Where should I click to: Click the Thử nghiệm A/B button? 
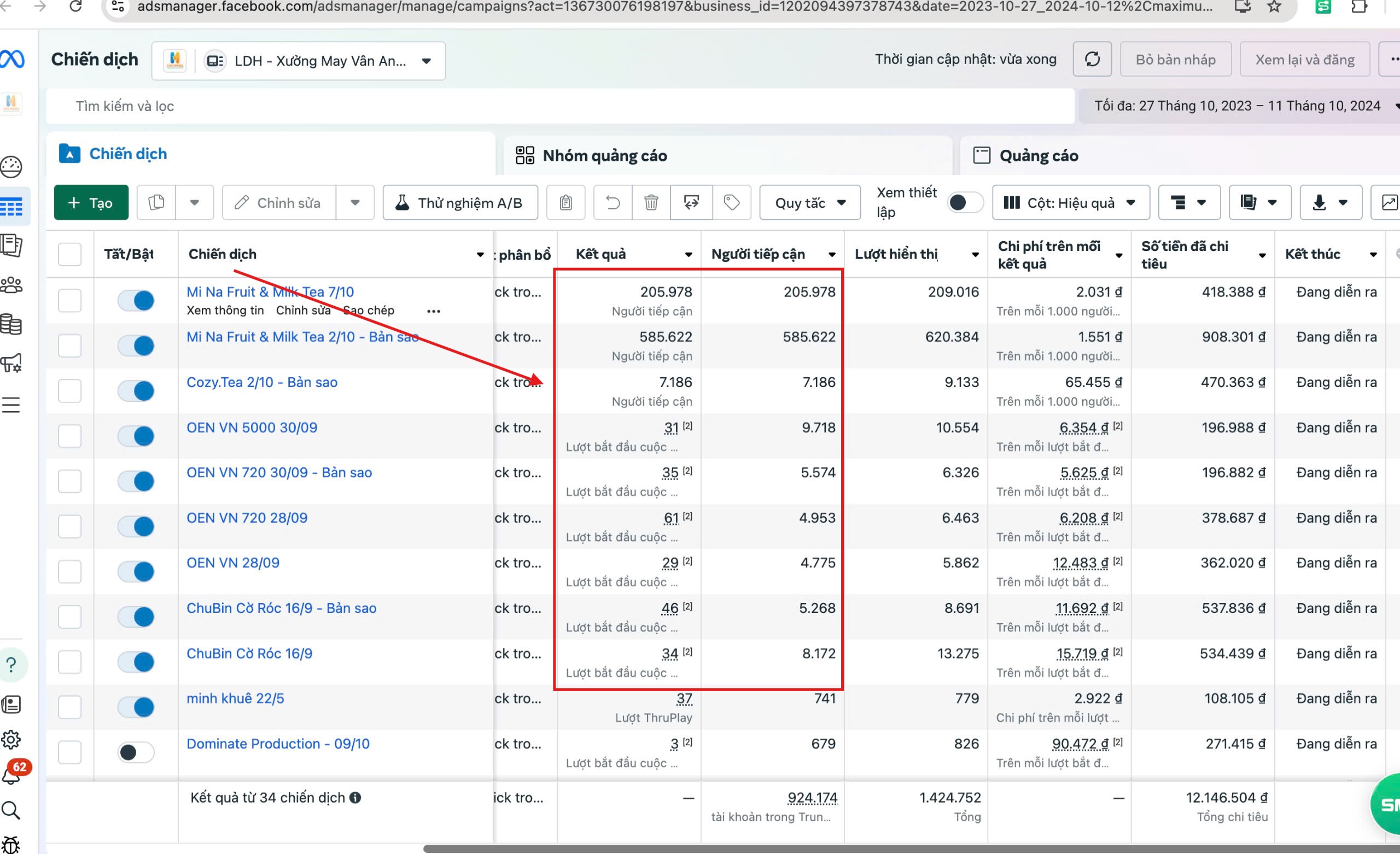click(x=460, y=202)
